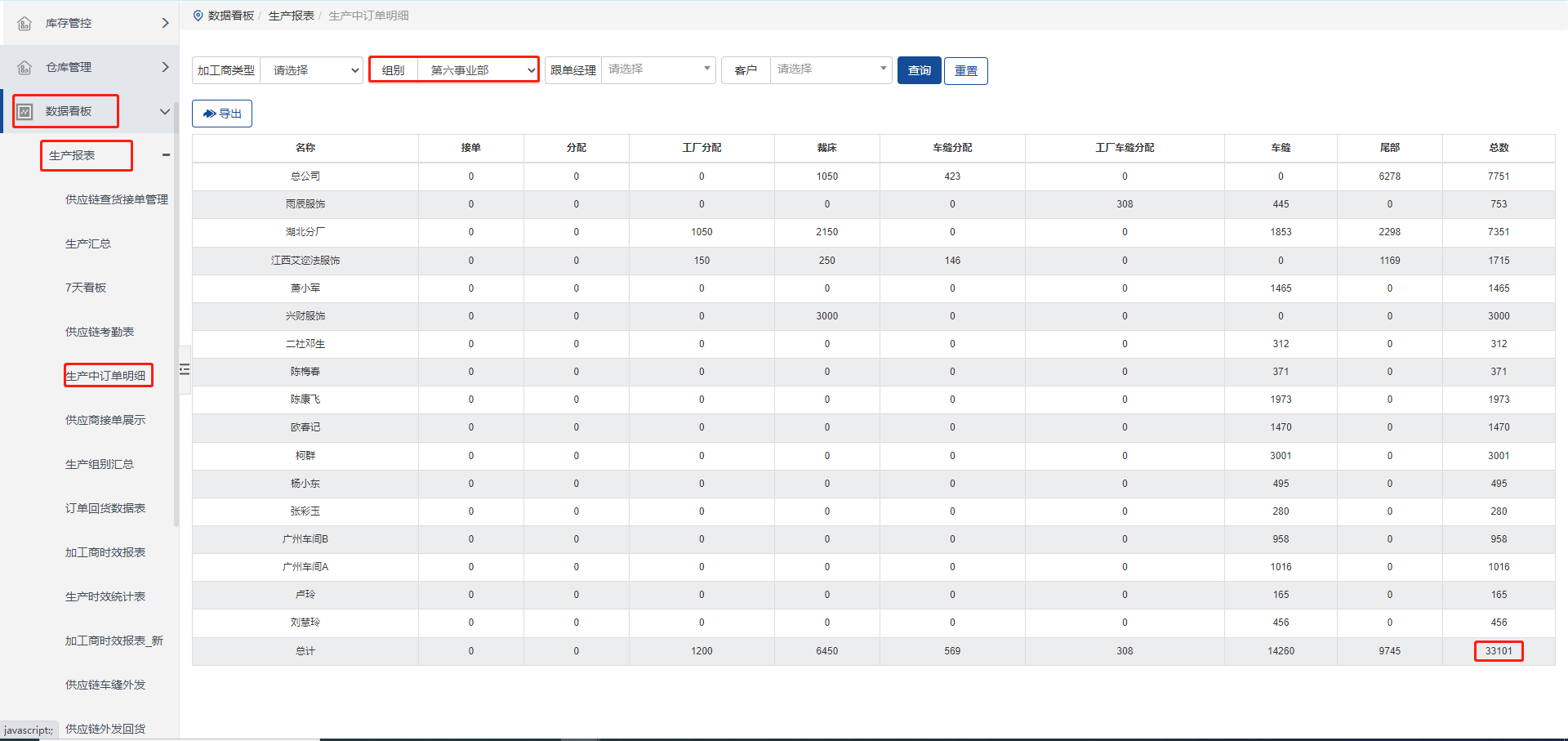Expand the 库存管控 menu arrow

pyautogui.click(x=165, y=23)
